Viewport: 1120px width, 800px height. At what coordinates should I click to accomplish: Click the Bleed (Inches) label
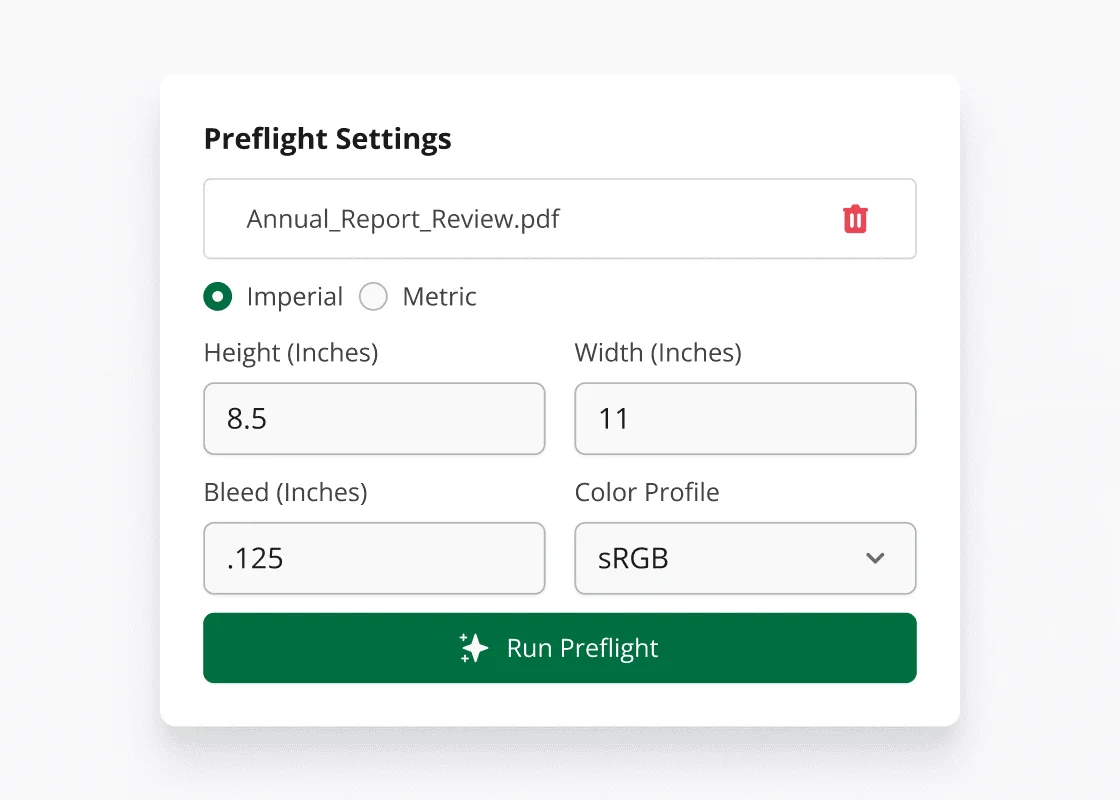coord(286,492)
